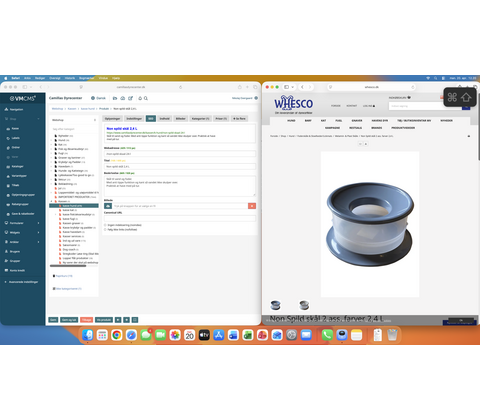Click the collapse icon on the Webshop panel header
480x420 pixels.
coord(95,120)
